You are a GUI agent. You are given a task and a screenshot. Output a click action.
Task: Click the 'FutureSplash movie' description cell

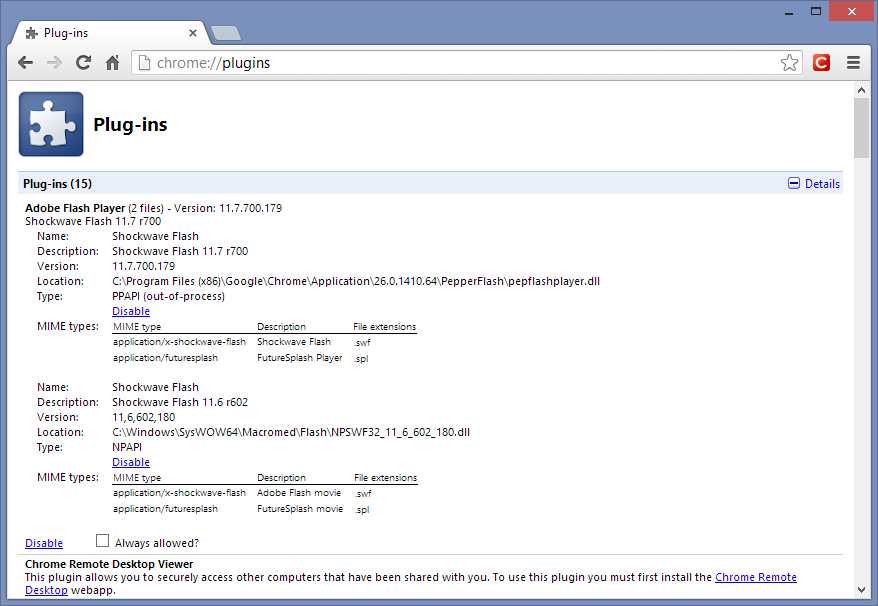[x=300, y=509]
